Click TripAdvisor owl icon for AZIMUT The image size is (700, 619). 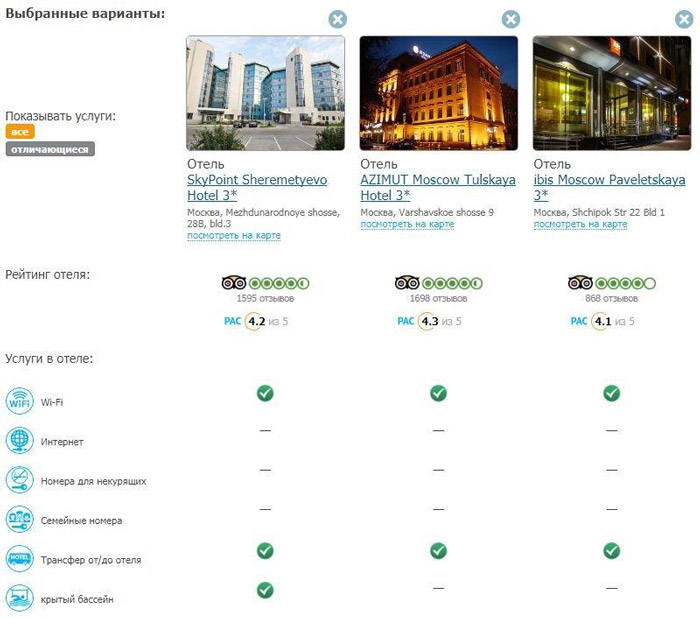pos(407,283)
